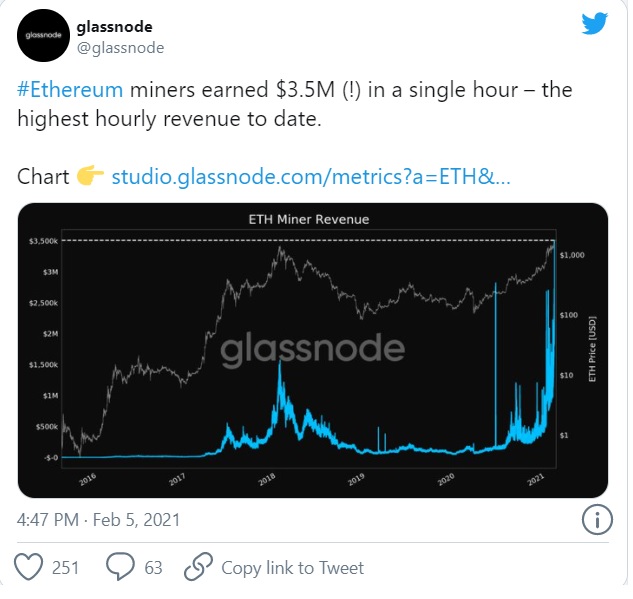
Task: Open the studio.glassnode.com metrics link
Action: pos(311,177)
